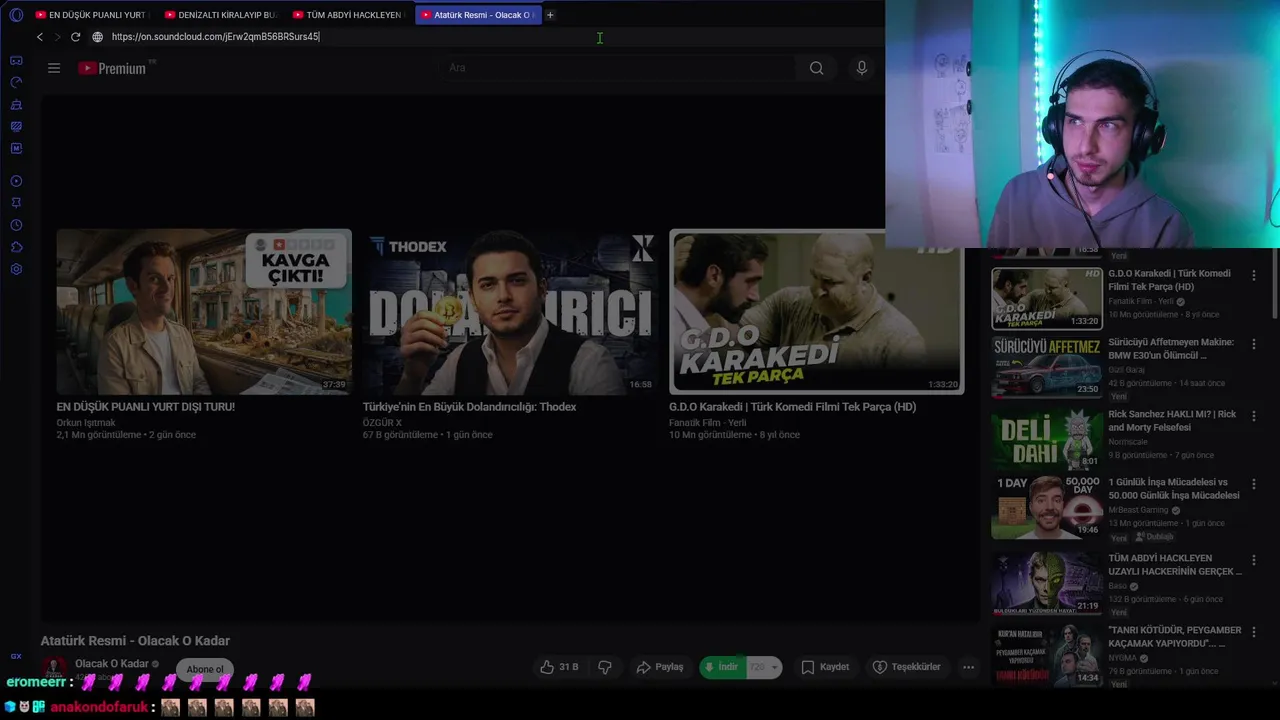Image resolution: width=1280 pixels, height=720 pixels.
Task: Reload the current page
Action: tap(75, 37)
